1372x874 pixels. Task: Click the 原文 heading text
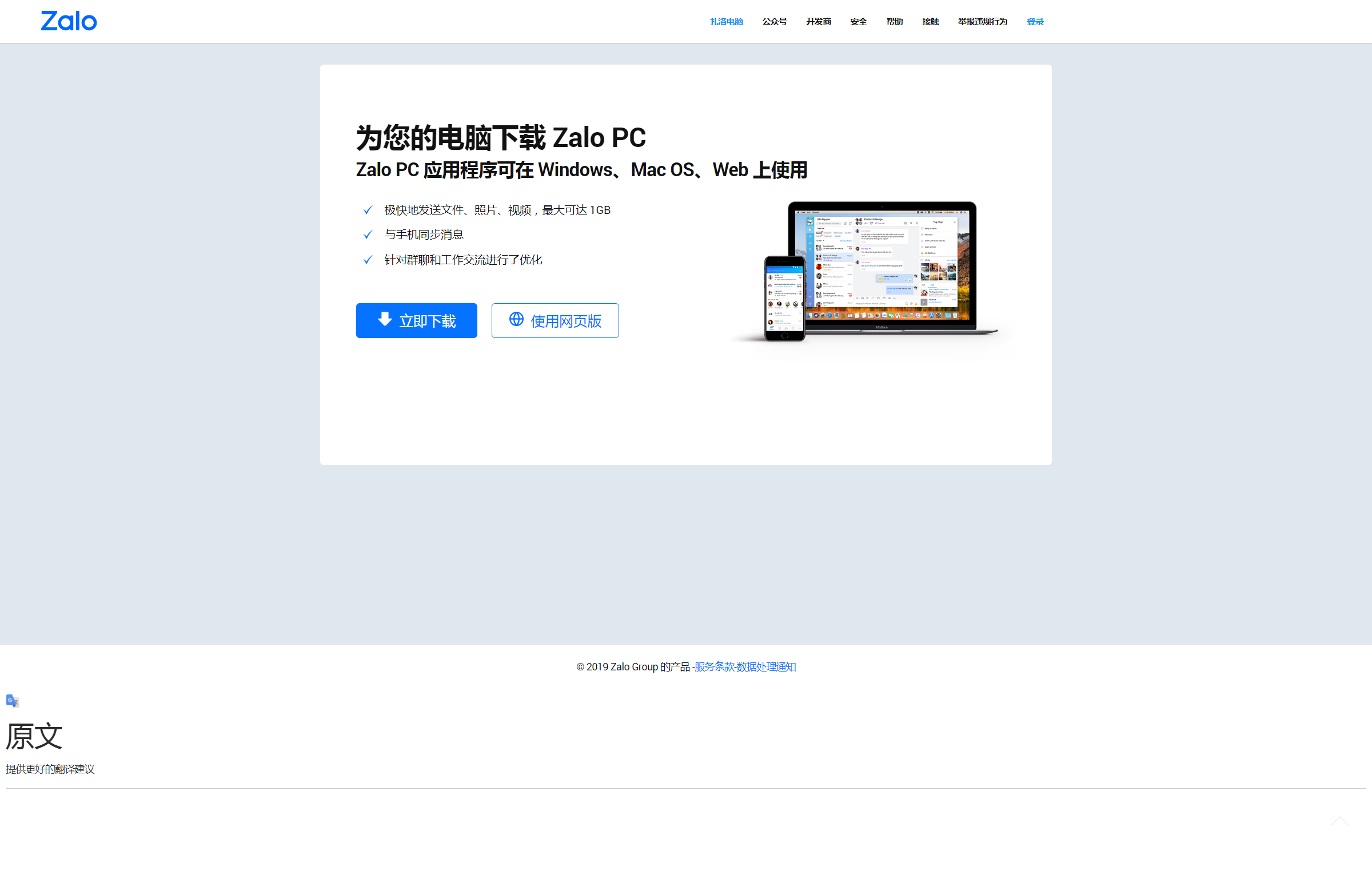tap(34, 736)
